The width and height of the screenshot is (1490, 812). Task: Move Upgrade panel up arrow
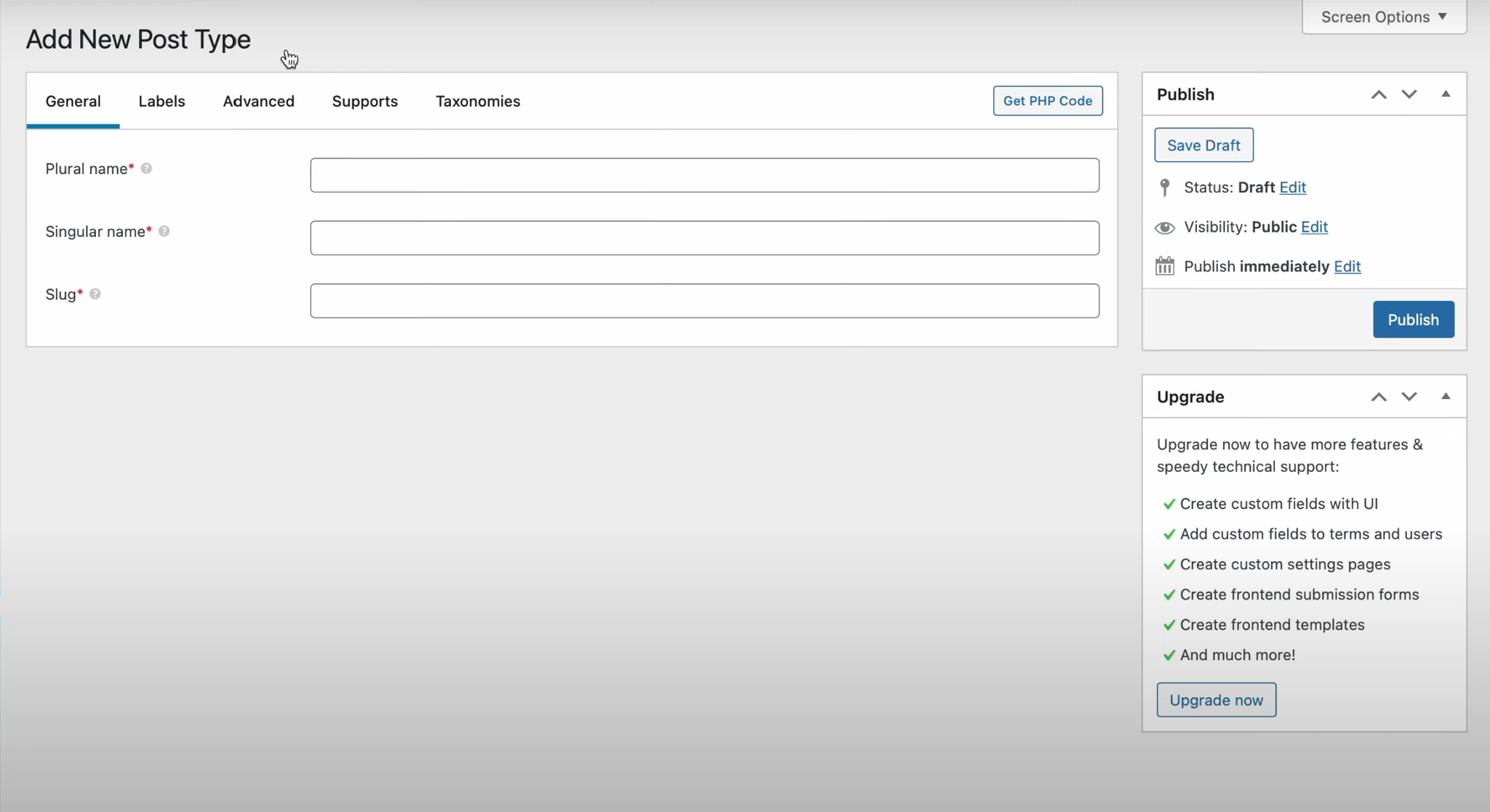[1379, 397]
